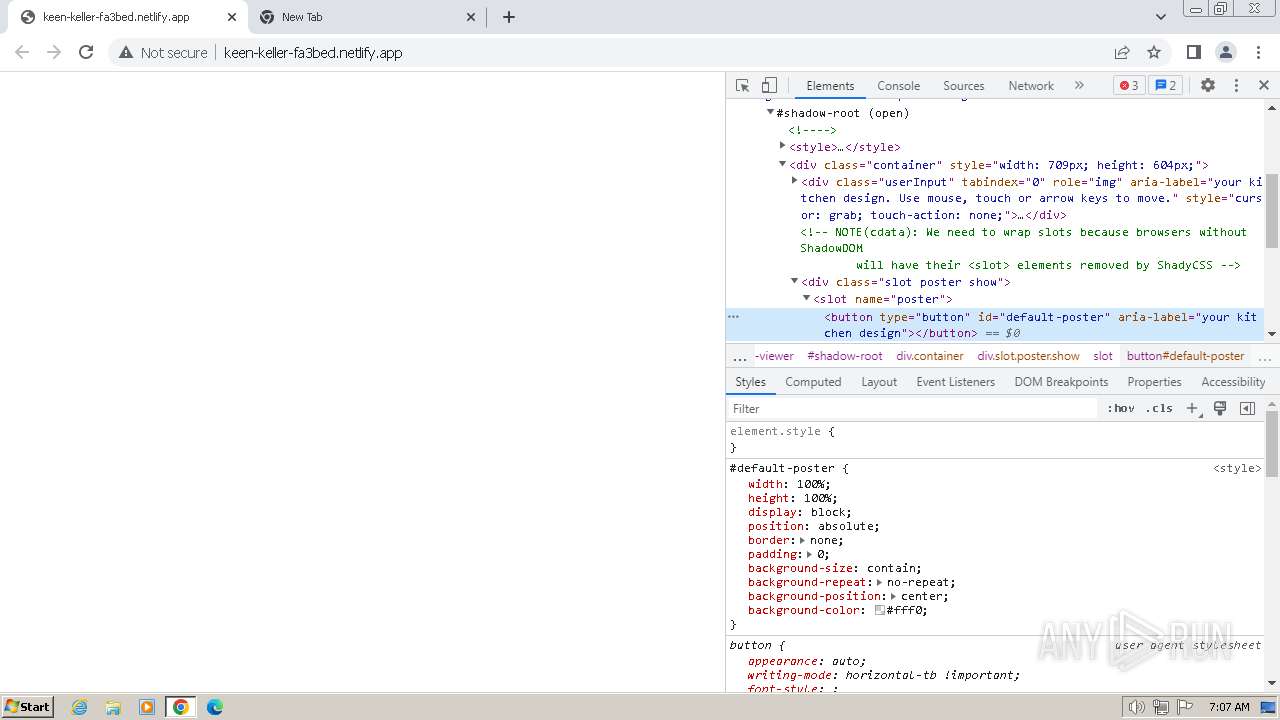This screenshot has height=720, width=1280.
Task: Close the keen-keller-fa3bed.netlify.app tab
Action: [x=231, y=17]
